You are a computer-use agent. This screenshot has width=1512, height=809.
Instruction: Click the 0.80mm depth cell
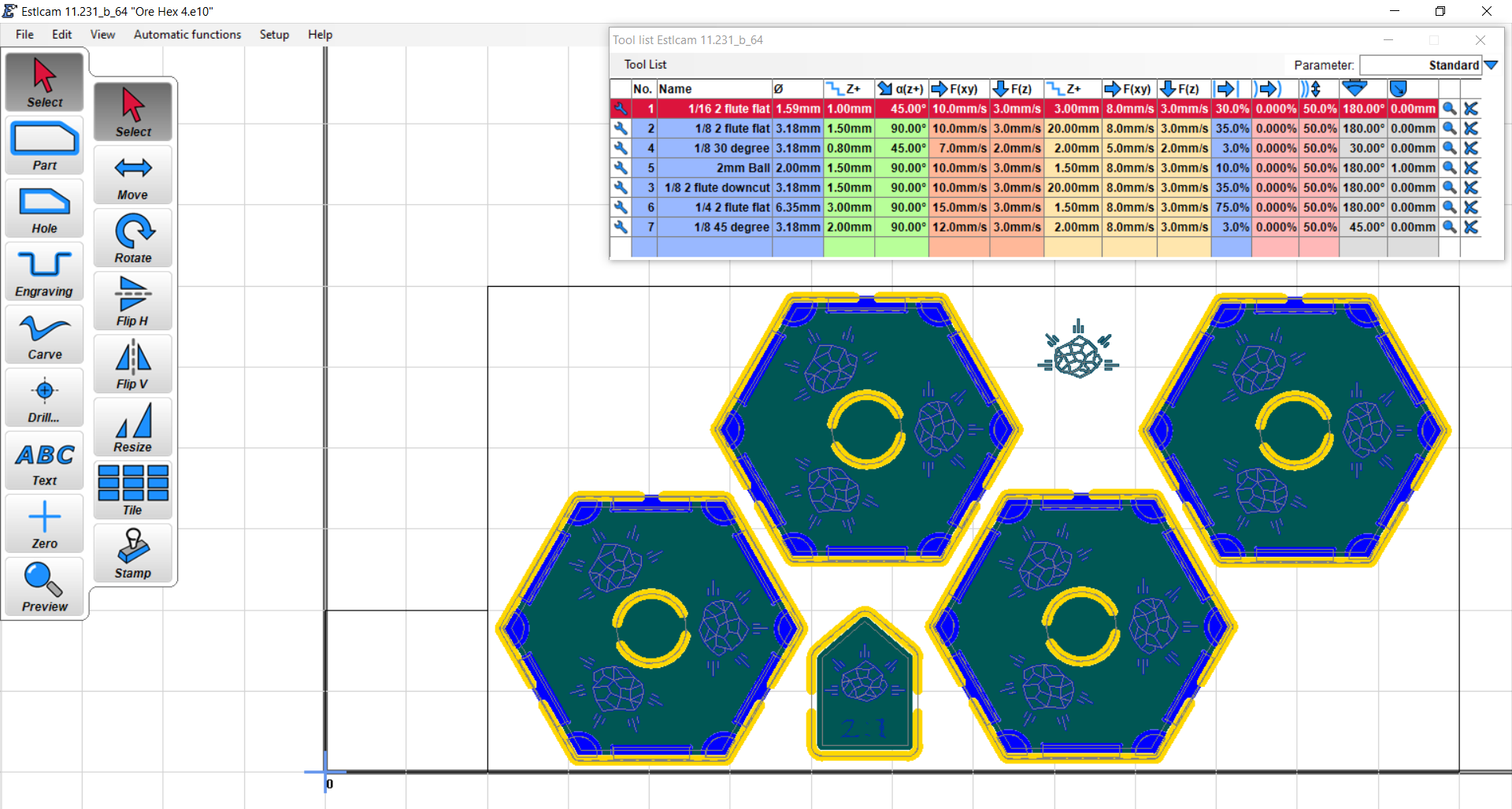849,148
